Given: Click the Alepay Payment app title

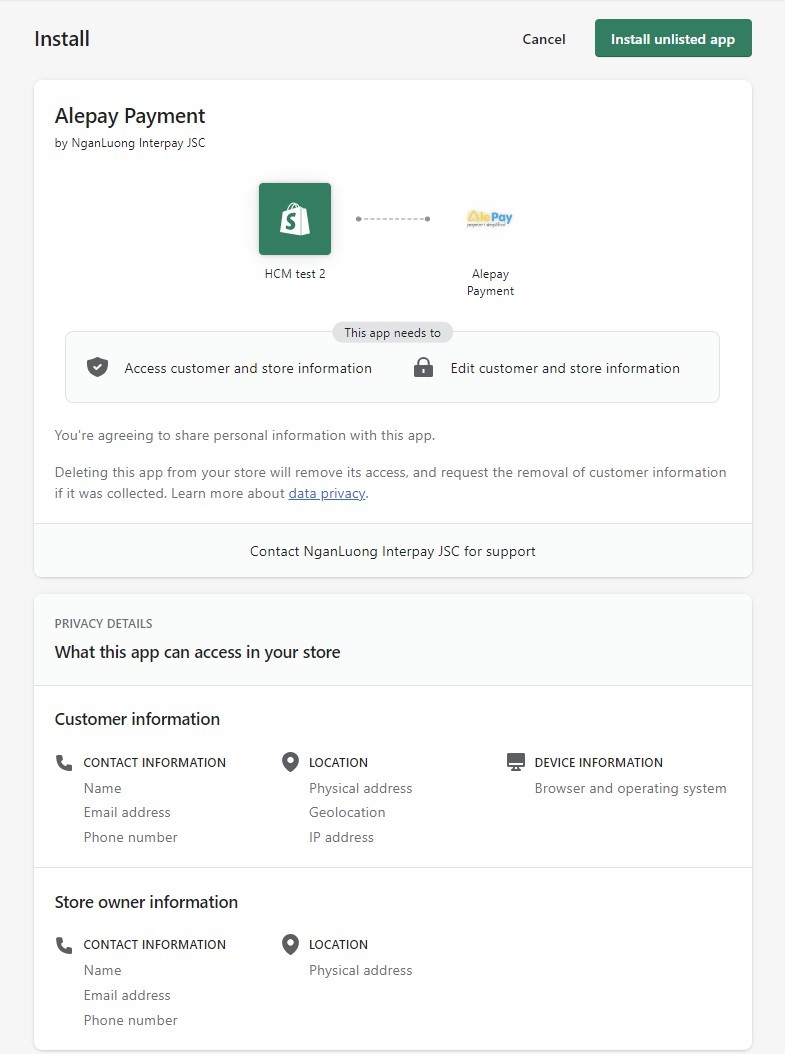Looking at the screenshot, I should (130, 116).
